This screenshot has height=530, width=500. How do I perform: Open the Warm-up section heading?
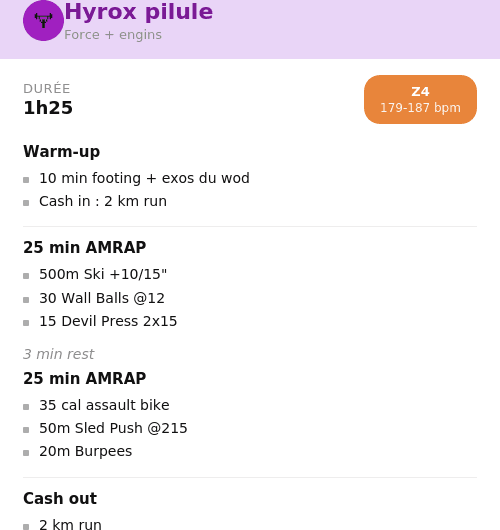coord(62,151)
